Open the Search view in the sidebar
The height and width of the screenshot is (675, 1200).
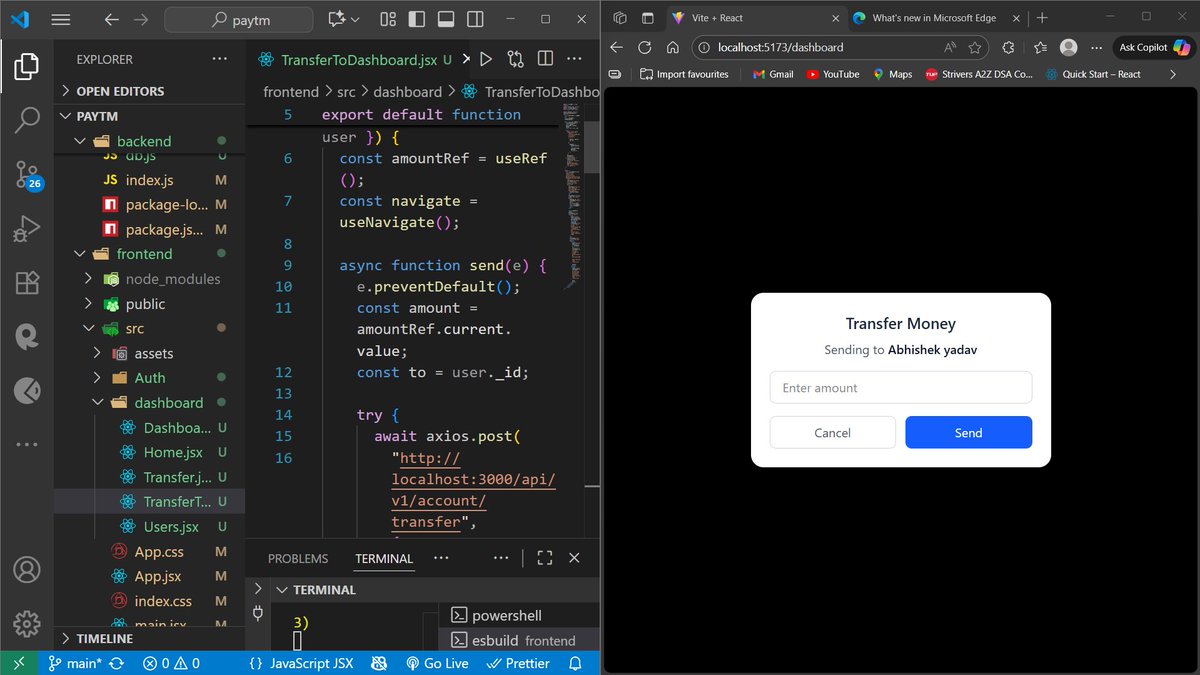coord(26,120)
